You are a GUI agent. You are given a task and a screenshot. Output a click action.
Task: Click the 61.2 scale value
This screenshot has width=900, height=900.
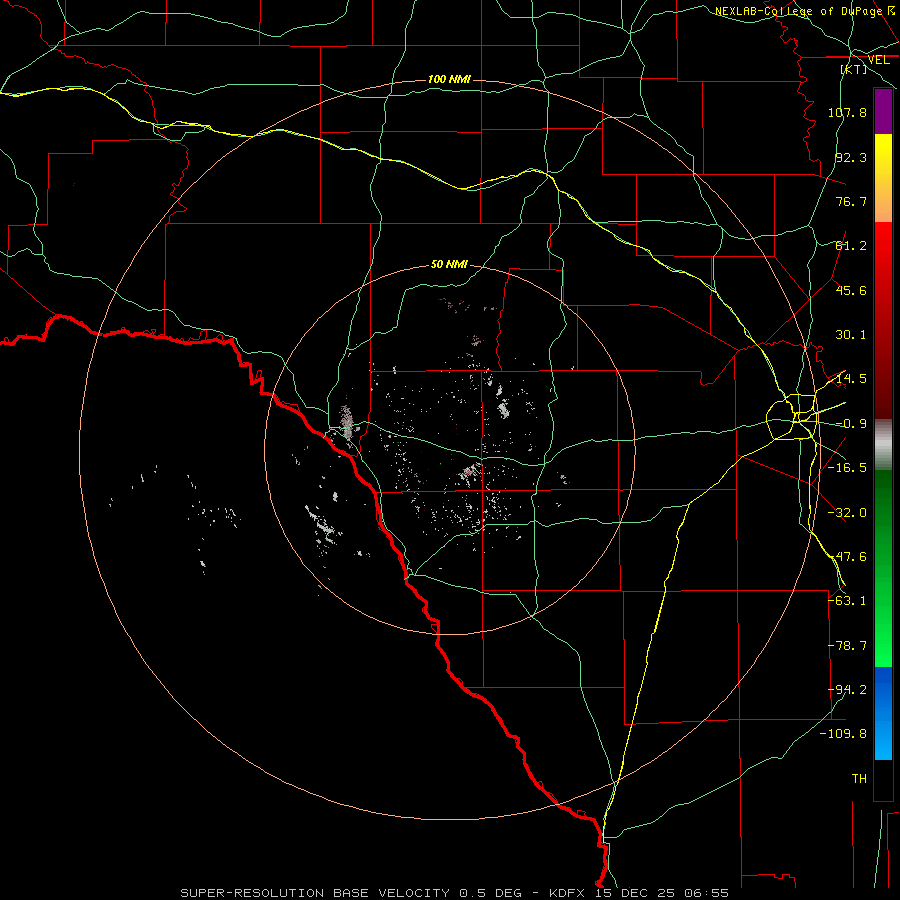click(x=851, y=246)
